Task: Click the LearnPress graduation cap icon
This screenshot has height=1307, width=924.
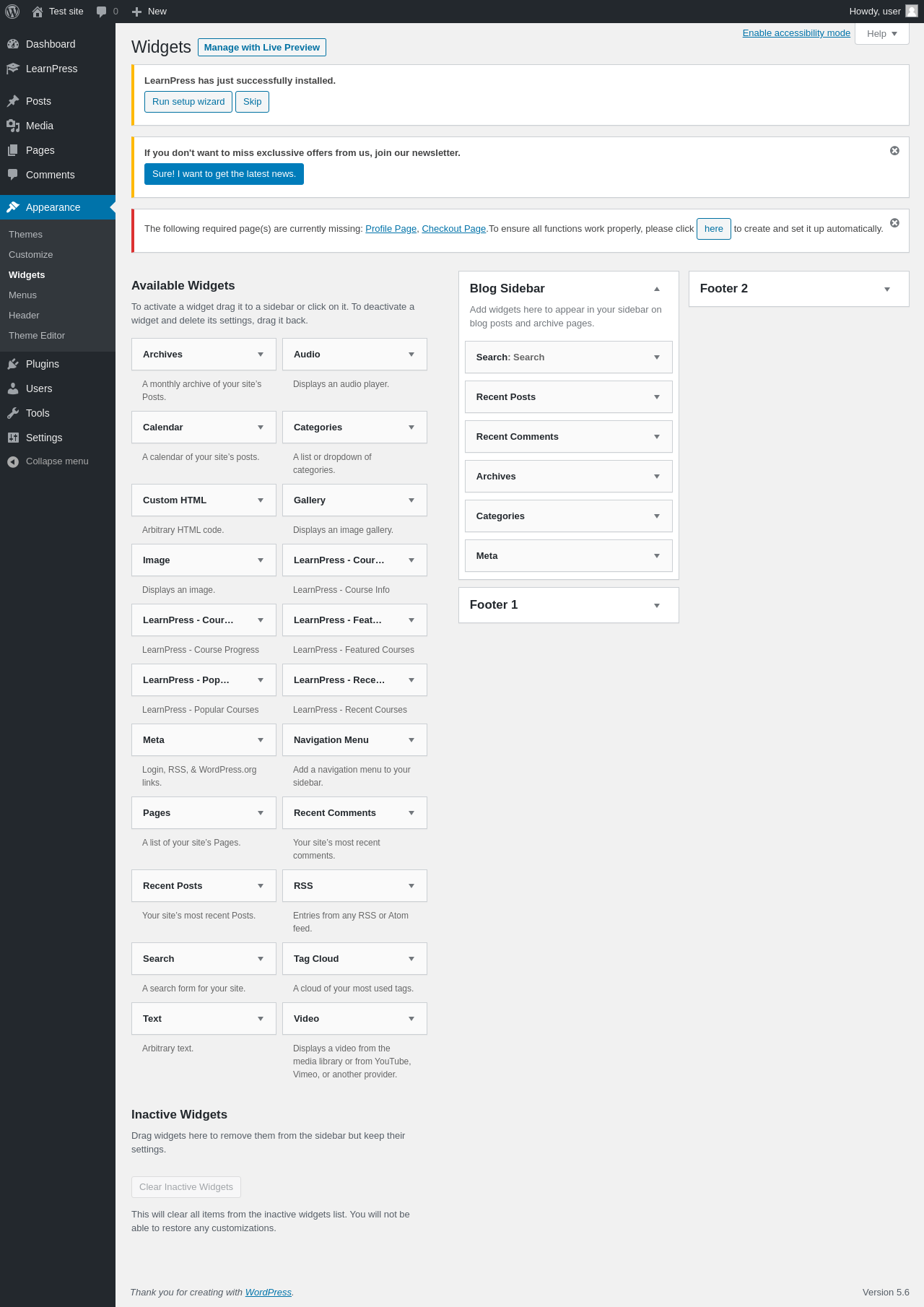Action: click(x=13, y=69)
